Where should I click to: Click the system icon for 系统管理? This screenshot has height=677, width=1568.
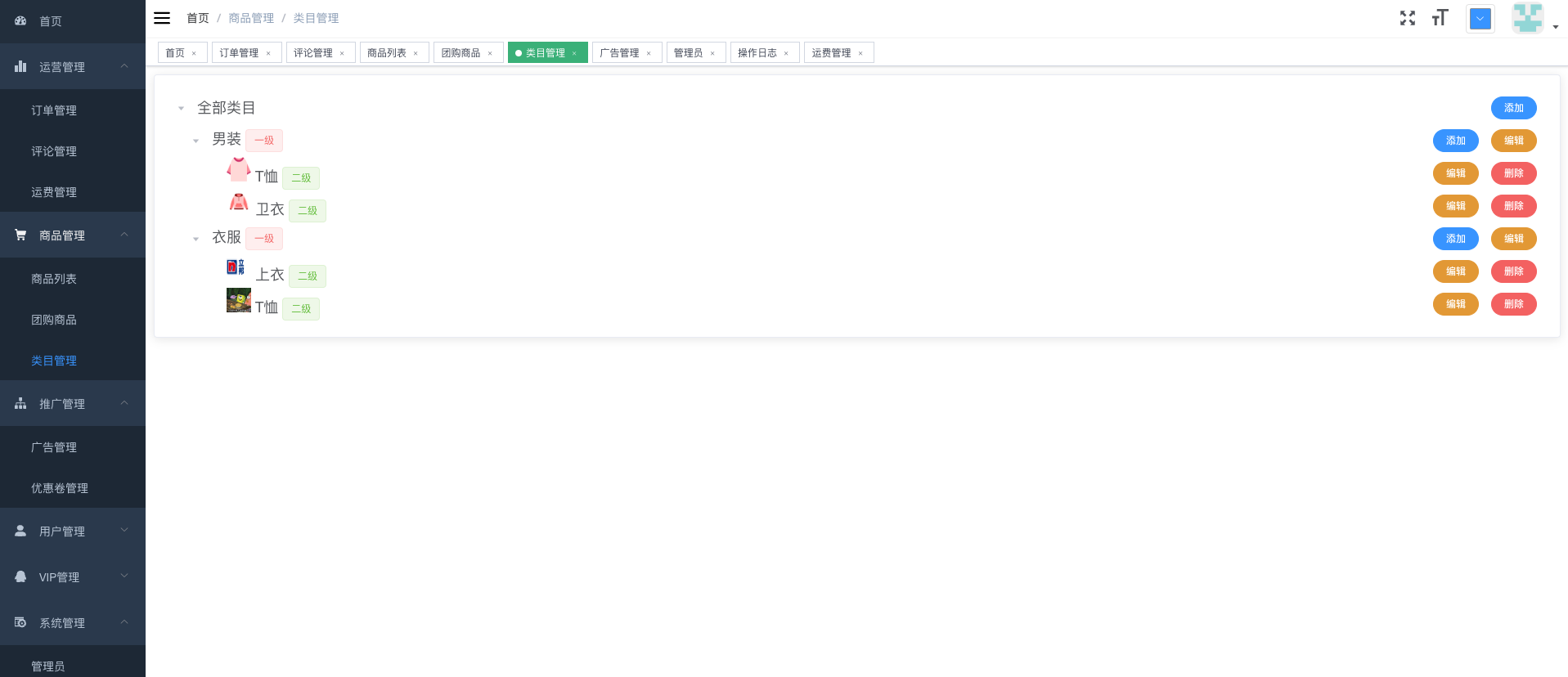point(20,622)
